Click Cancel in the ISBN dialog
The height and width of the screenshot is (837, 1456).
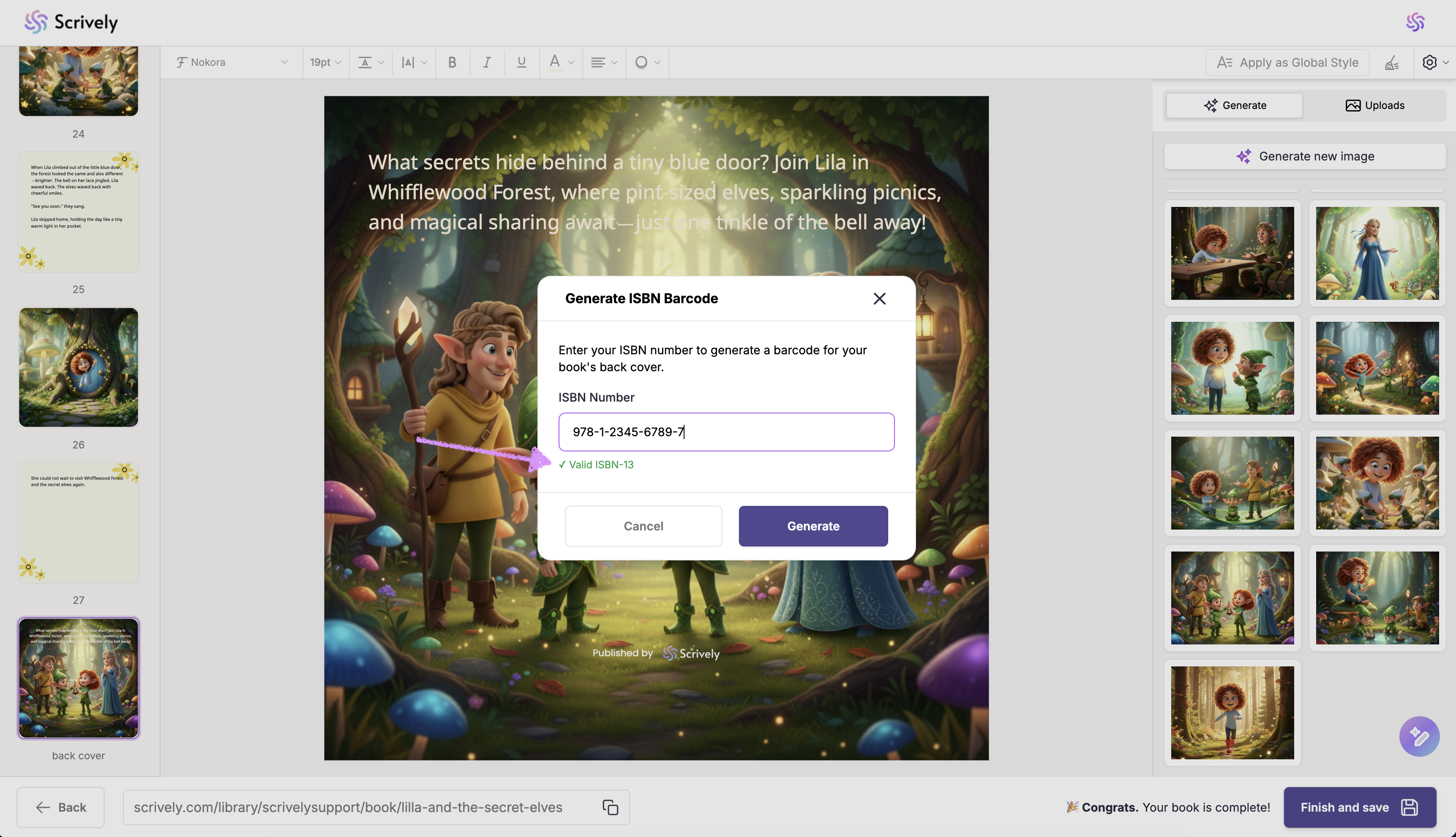tap(643, 526)
